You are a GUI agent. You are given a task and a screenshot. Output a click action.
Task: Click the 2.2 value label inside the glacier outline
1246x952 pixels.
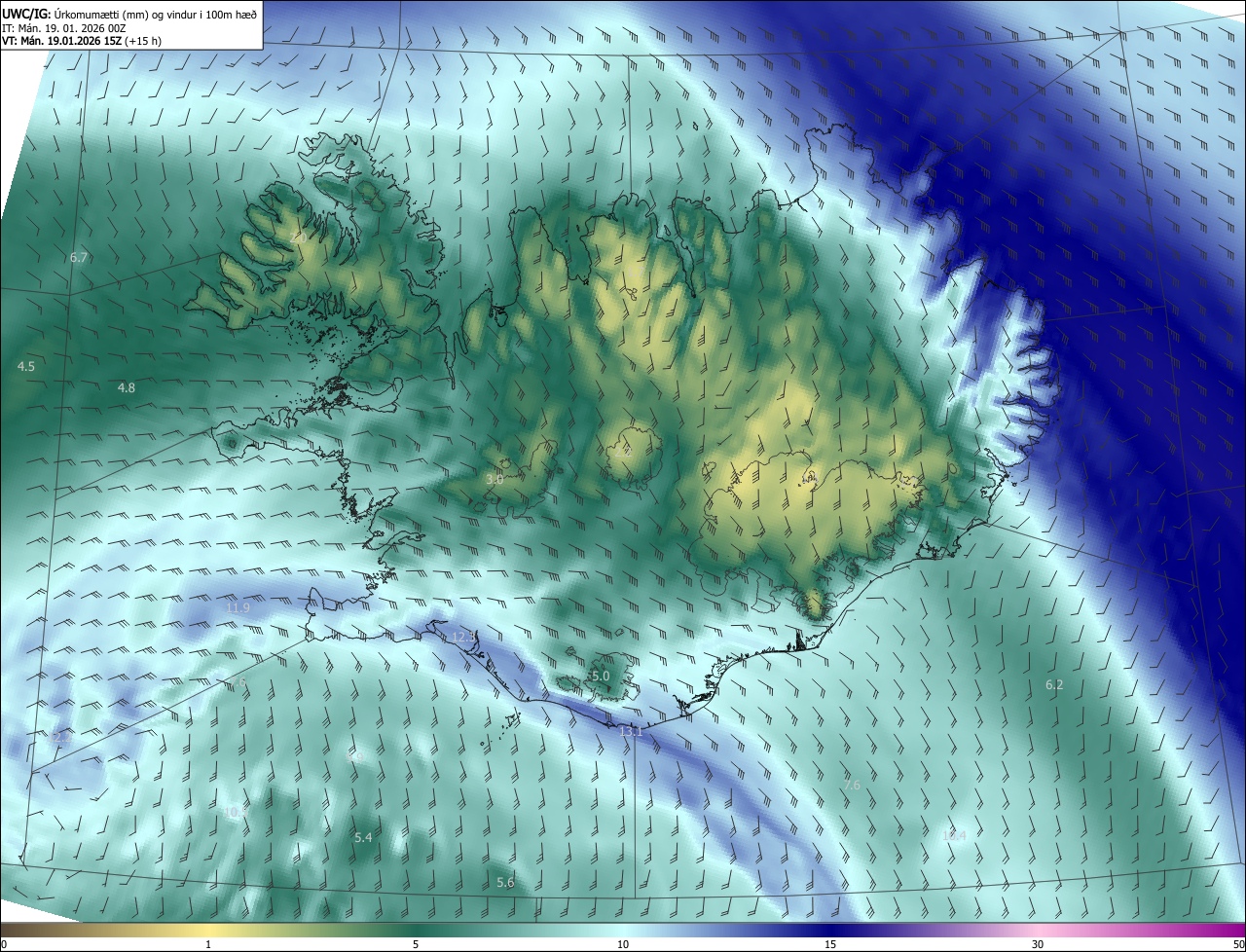click(623, 452)
